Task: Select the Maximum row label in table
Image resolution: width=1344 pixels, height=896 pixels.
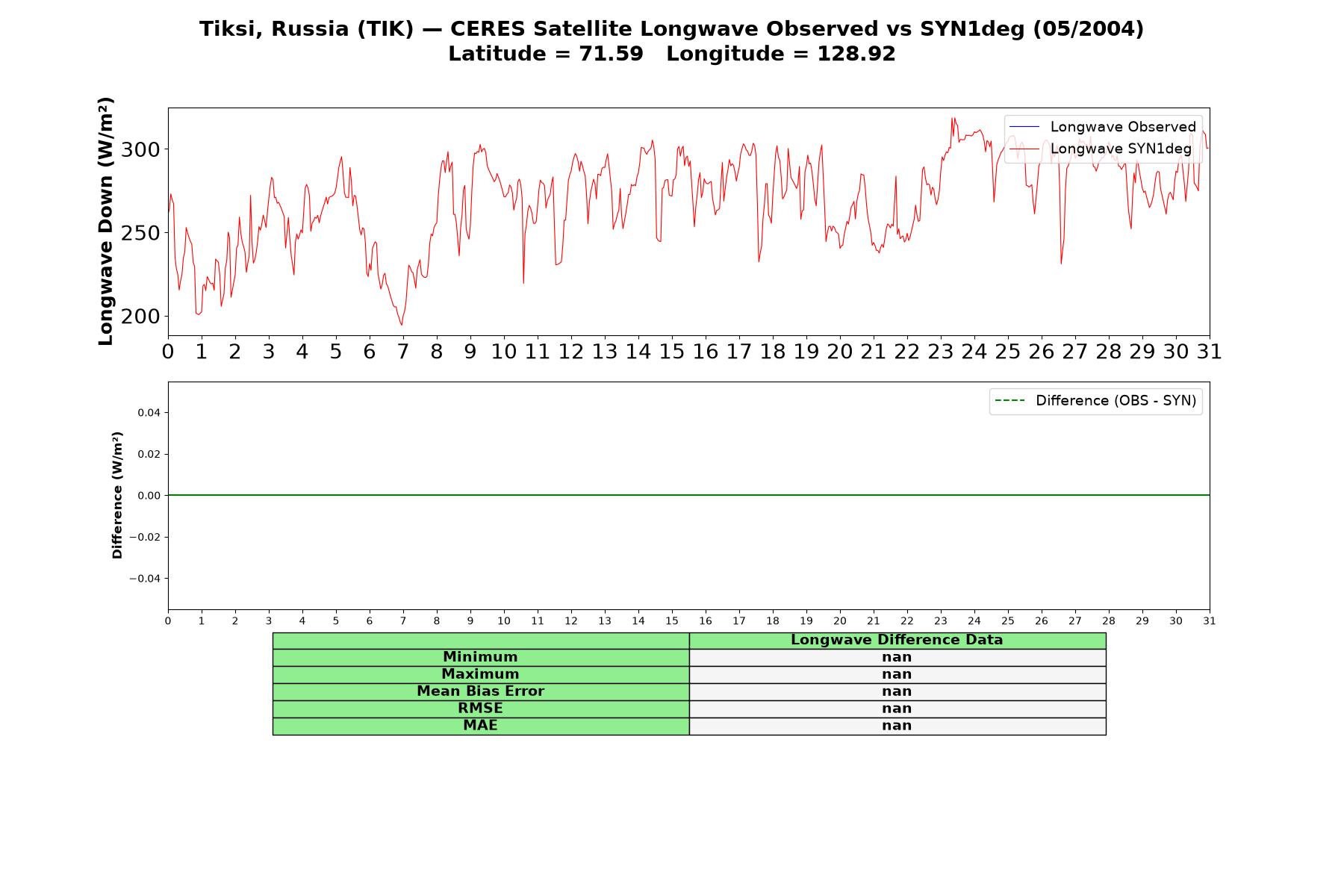Action: coord(481,674)
